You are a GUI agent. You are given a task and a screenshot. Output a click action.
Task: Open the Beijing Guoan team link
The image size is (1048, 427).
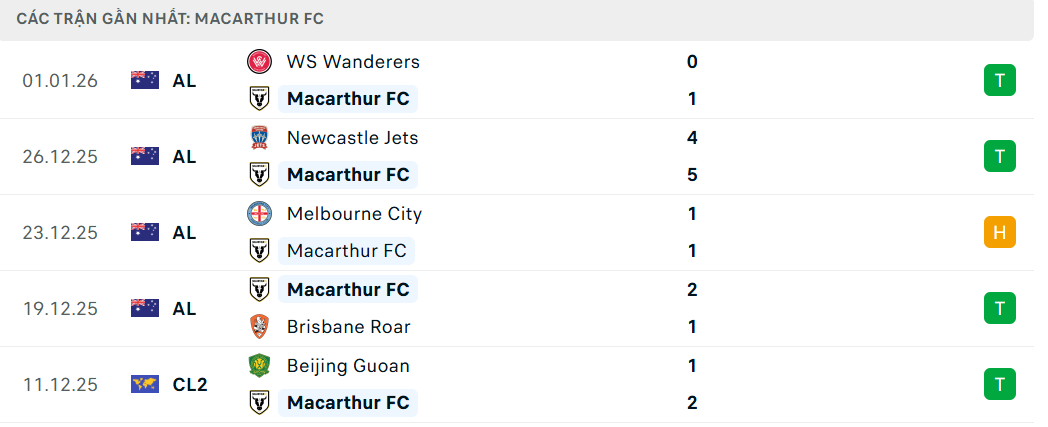(x=348, y=366)
